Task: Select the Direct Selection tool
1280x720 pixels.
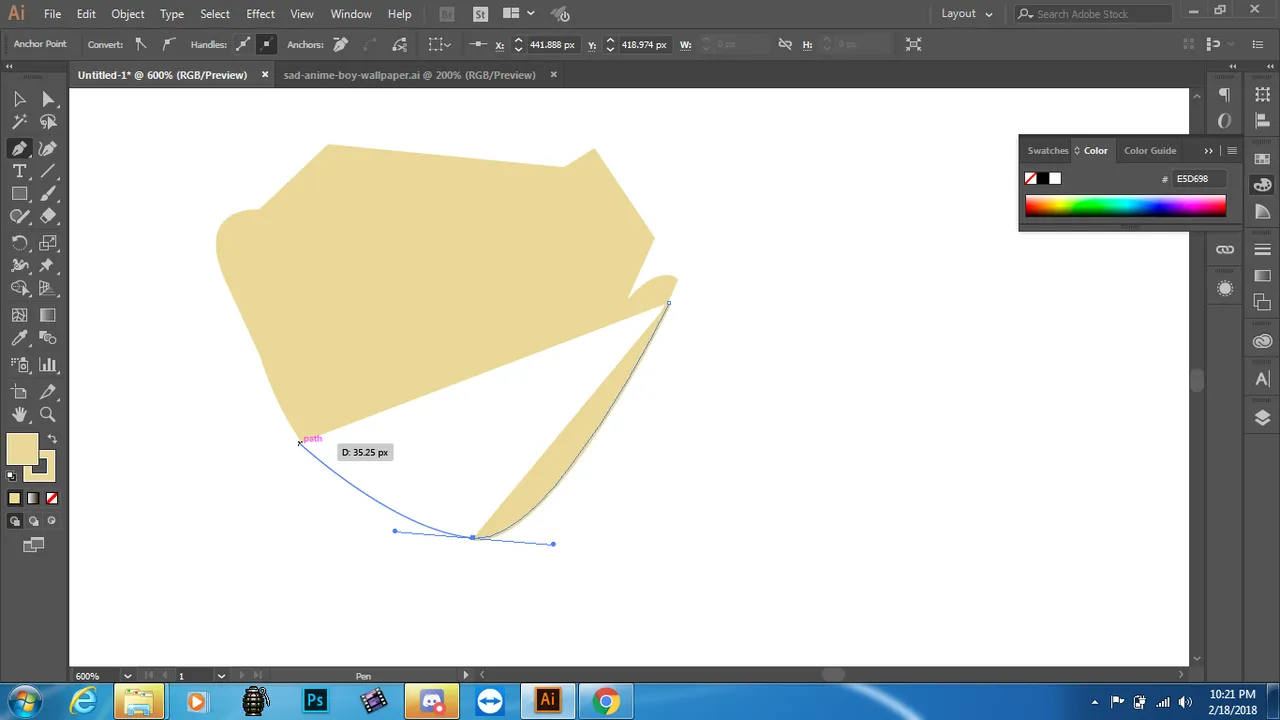Action: (47, 99)
